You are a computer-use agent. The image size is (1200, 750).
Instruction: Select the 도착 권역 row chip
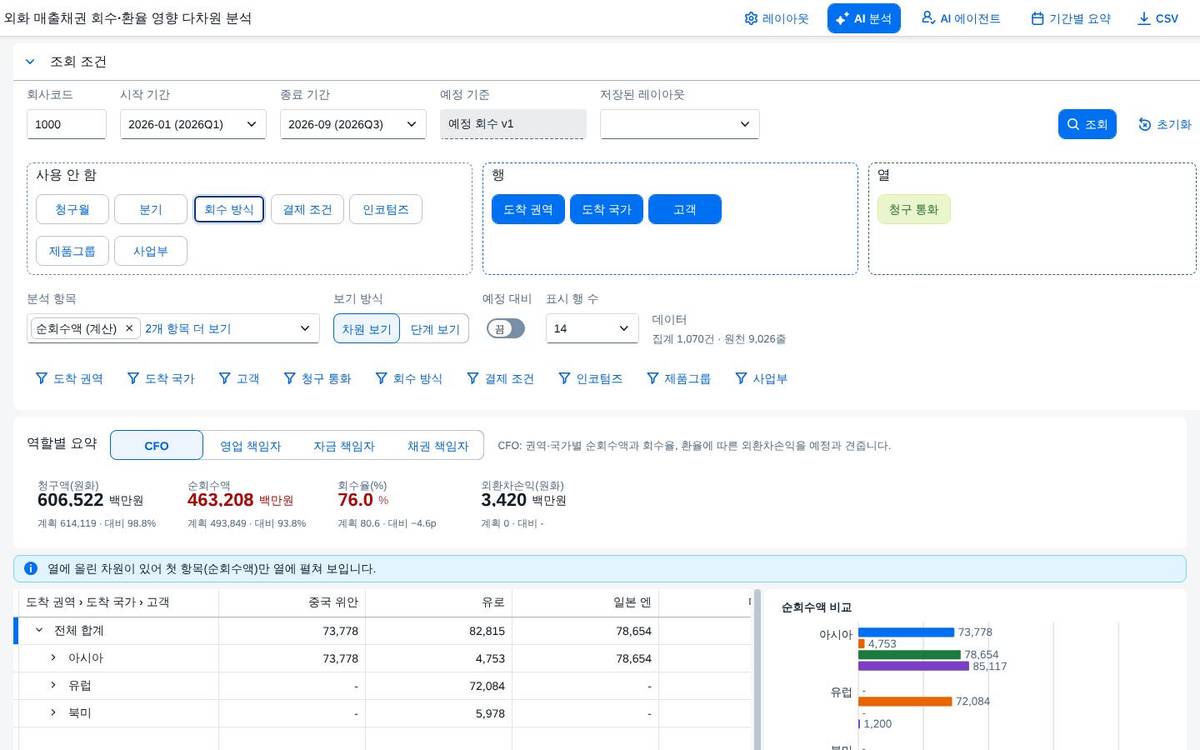coord(528,209)
